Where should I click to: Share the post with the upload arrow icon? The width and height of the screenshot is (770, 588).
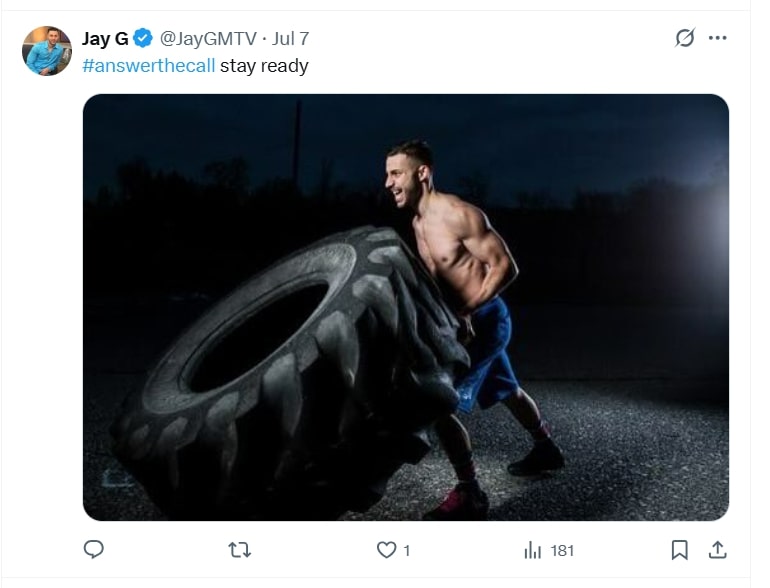point(717,550)
